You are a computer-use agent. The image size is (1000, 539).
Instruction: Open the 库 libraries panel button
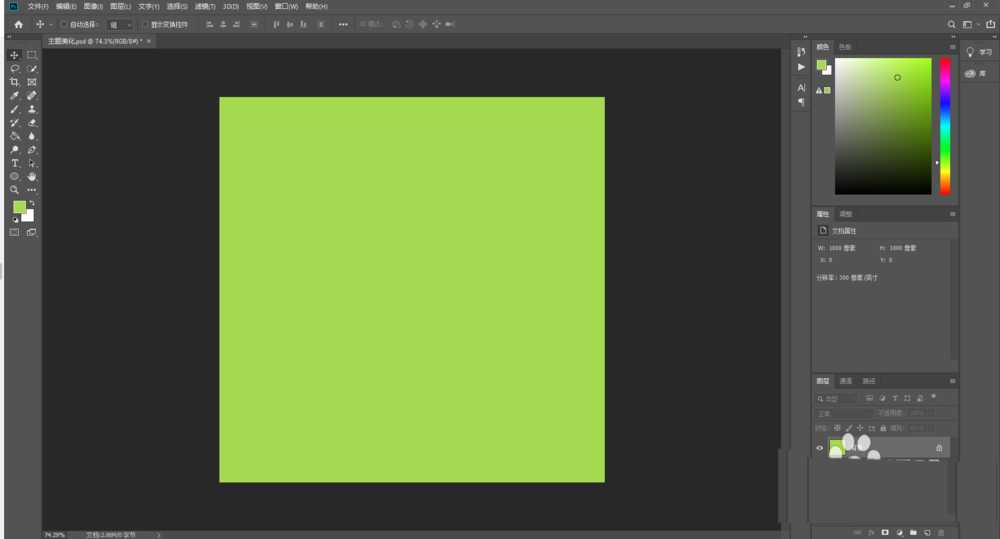pyautogui.click(x=977, y=74)
